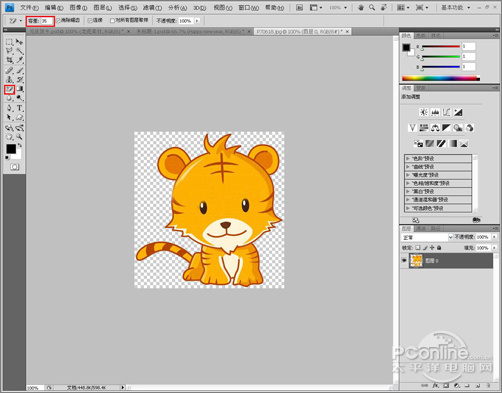The image size is (502, 393).
Task: Select the Magic Wand tool
Action: tap(20, 51)
